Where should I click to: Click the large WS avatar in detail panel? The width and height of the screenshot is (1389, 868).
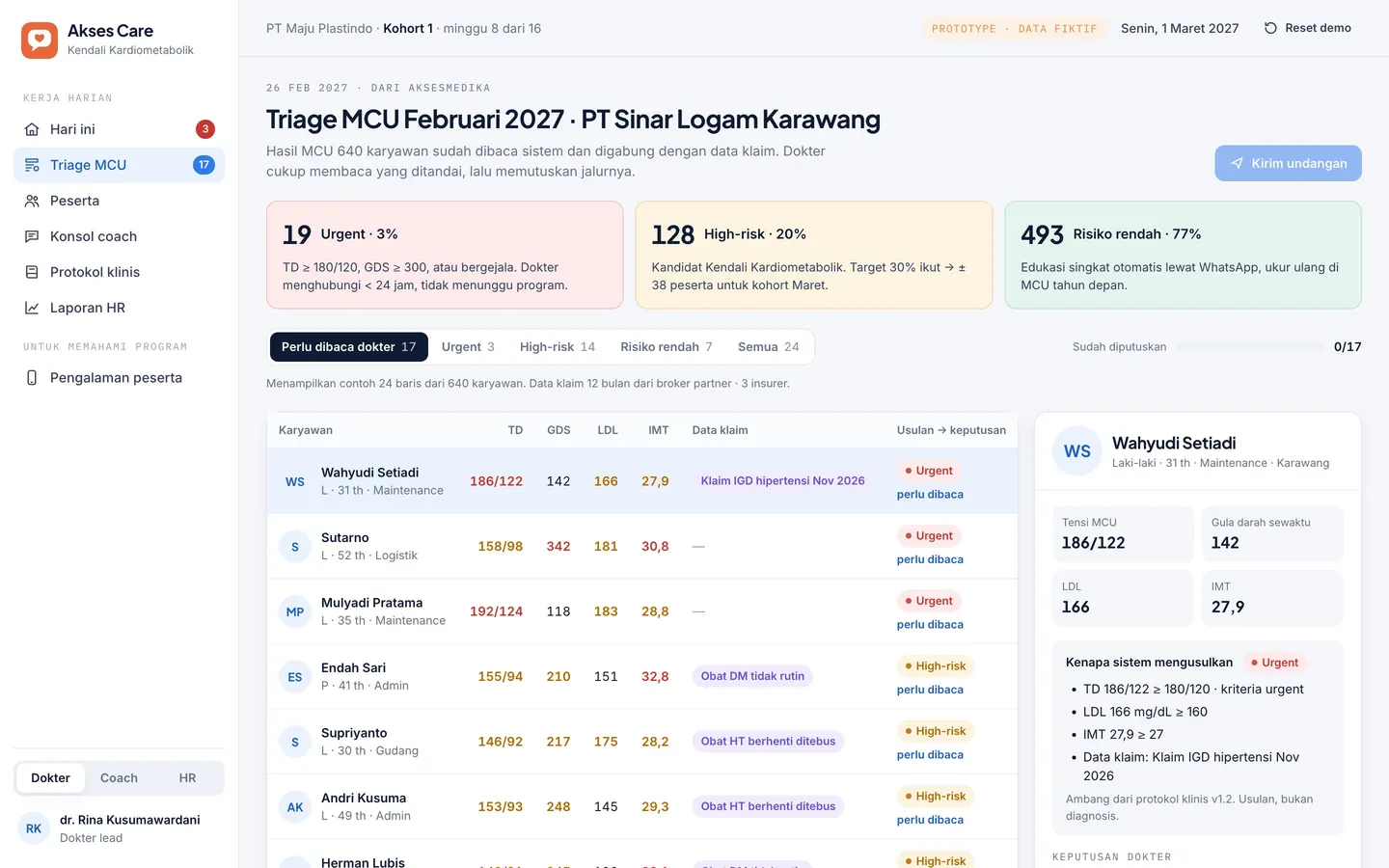coord(1077,451)
